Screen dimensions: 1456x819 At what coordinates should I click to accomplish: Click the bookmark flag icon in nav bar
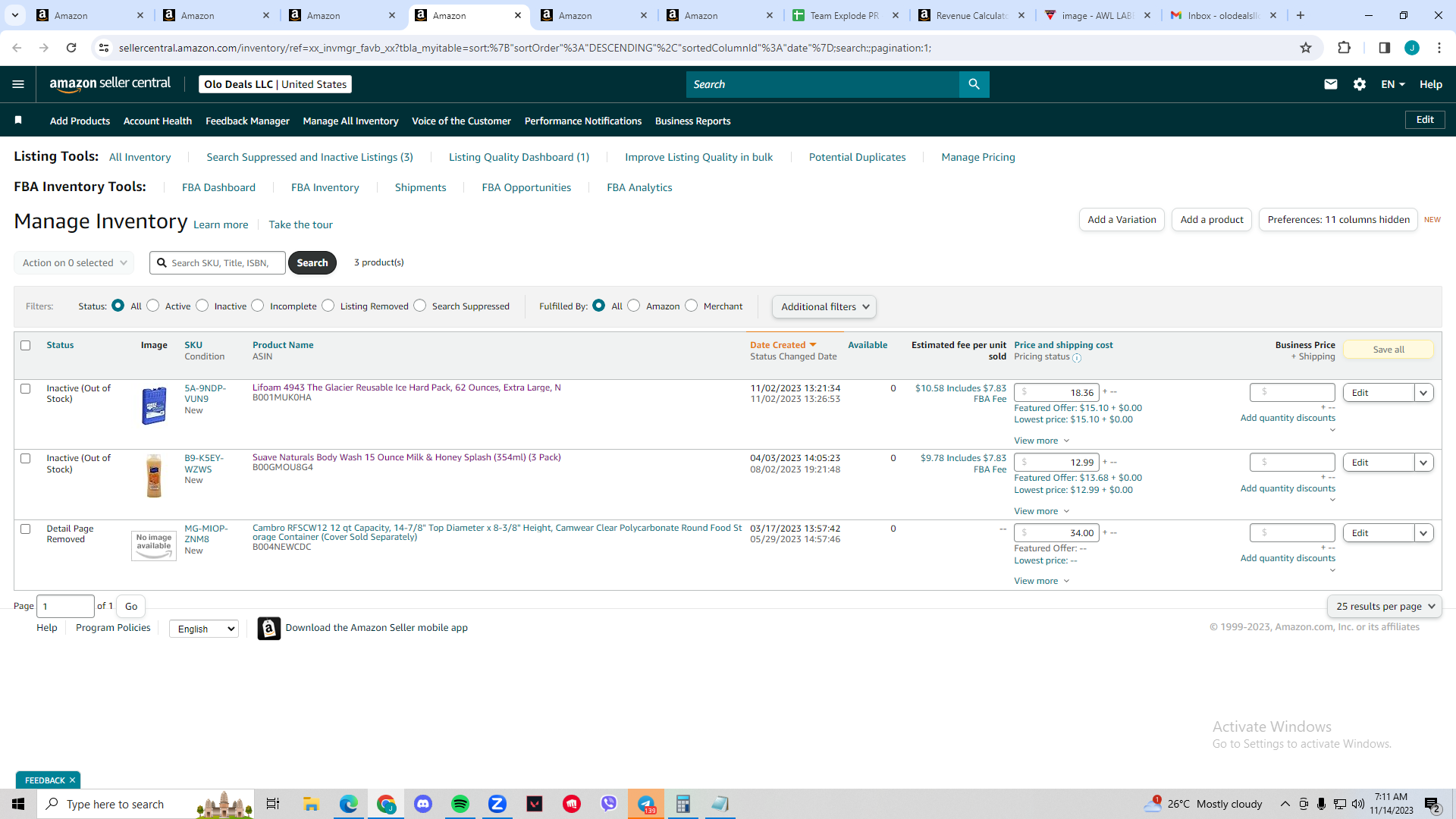[18, 120]
